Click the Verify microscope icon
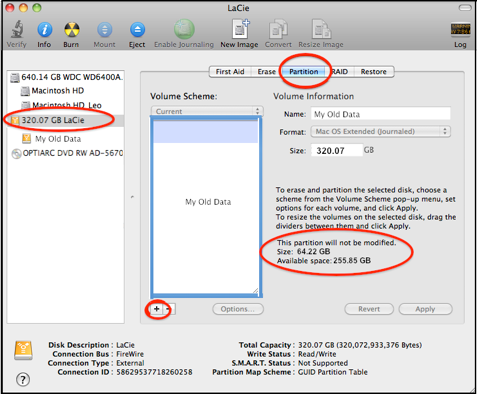 (17, 29)
